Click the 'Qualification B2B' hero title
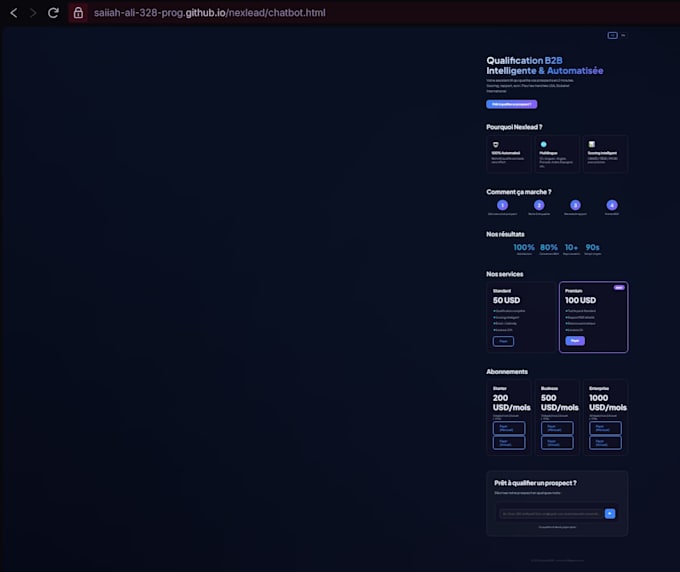This screenshot has width=680, height=572. point(524,60)
